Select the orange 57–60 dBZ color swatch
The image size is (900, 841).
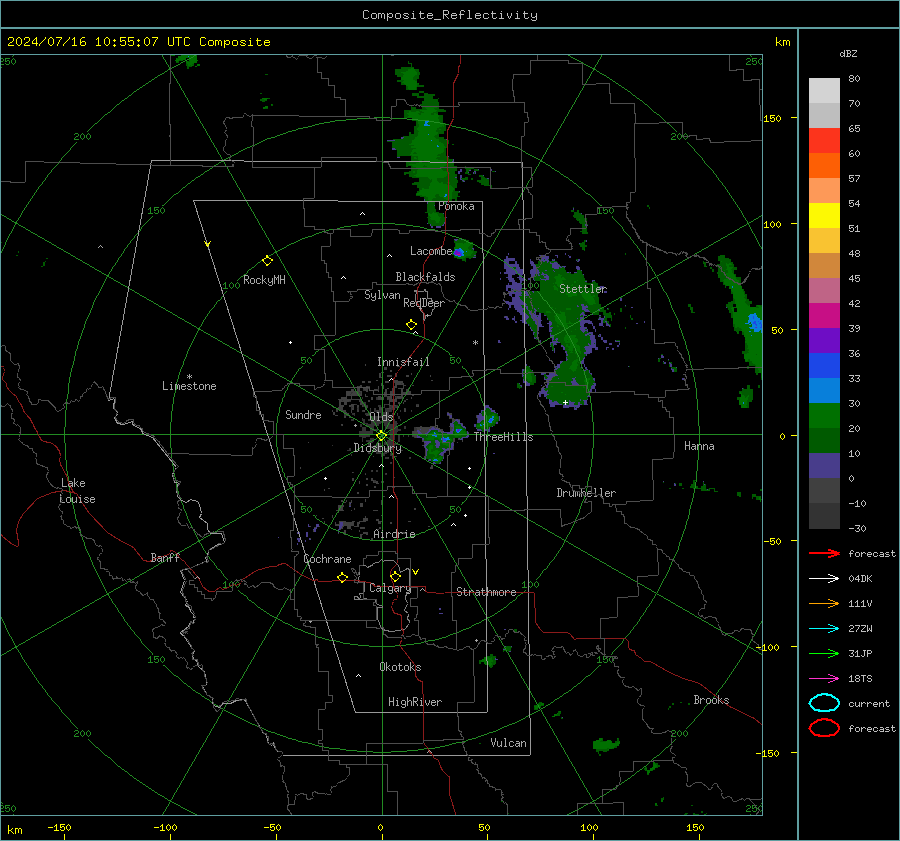tap(824, 166)
